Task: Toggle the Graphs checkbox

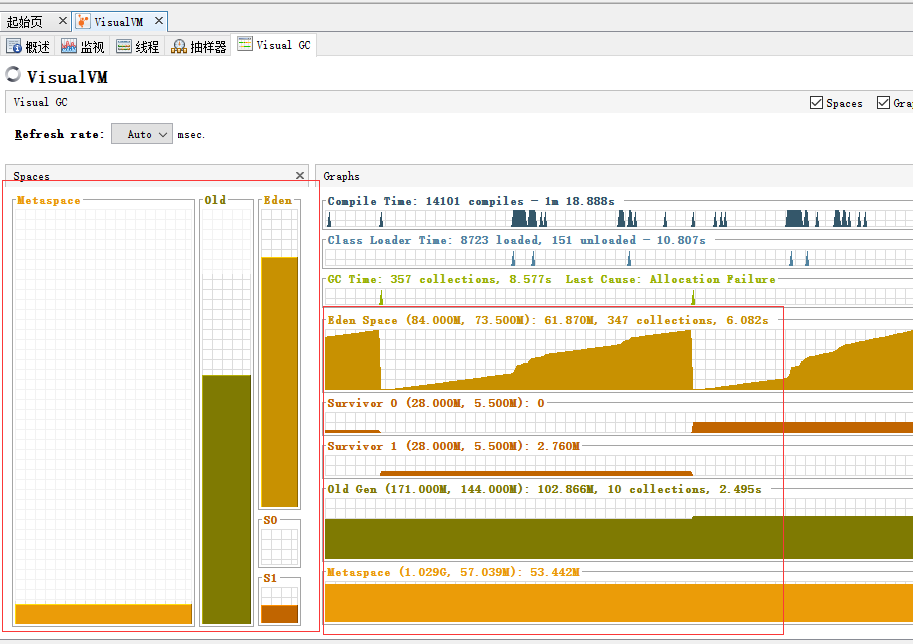Action: 883,102
